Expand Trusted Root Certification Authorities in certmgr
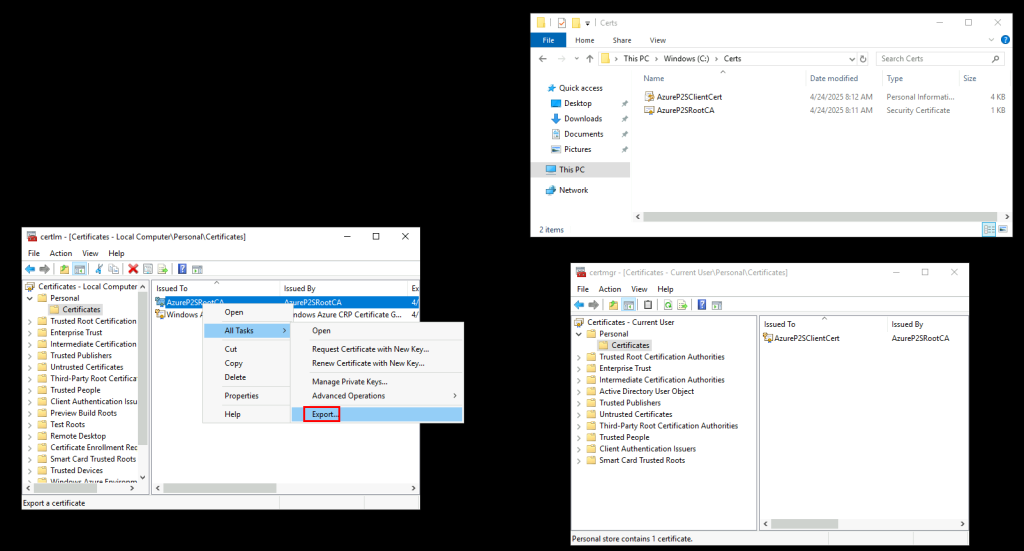Viewport: 1024px width, 551px height. pos(580,357)
